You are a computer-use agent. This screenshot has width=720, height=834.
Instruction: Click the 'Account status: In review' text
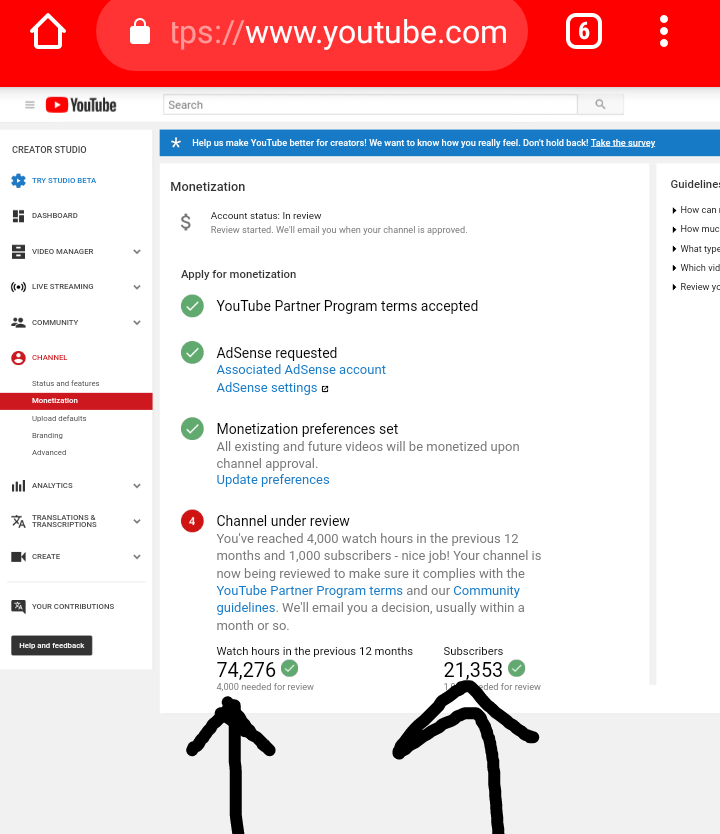tap(266, 216)
